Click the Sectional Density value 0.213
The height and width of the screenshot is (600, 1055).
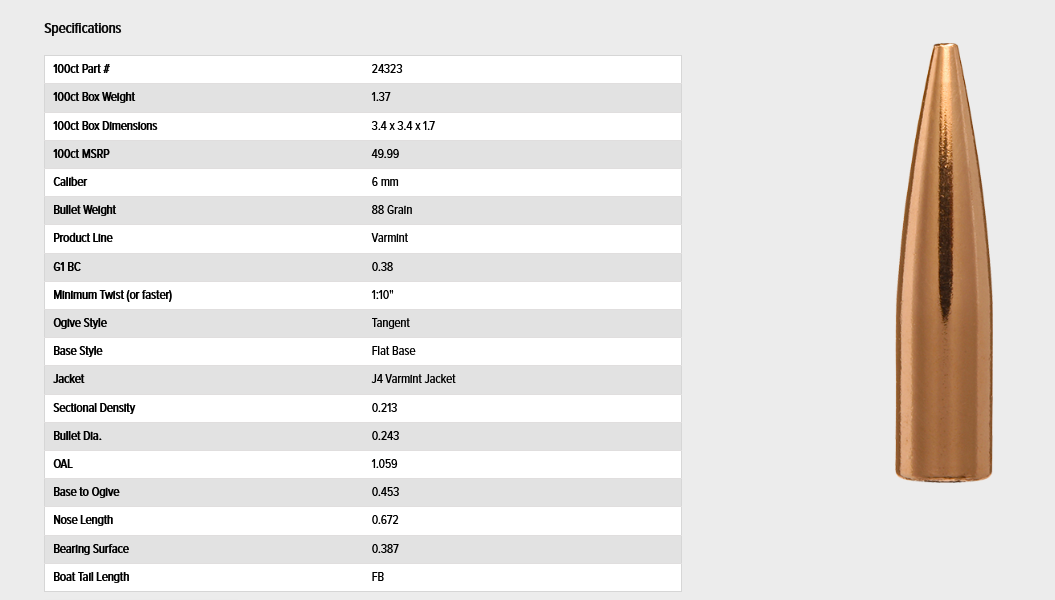384,408
